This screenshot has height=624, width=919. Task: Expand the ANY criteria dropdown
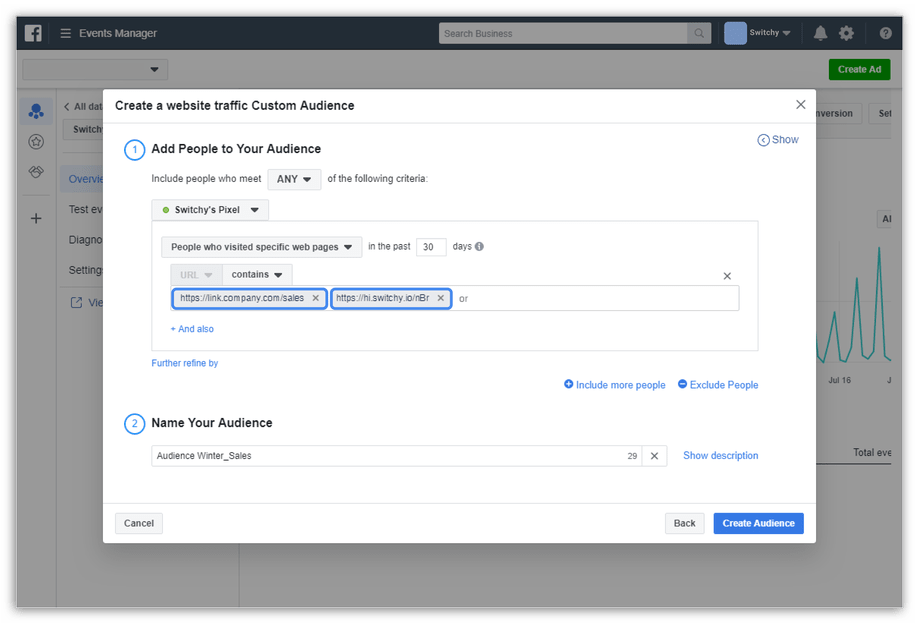coord(294,179)
